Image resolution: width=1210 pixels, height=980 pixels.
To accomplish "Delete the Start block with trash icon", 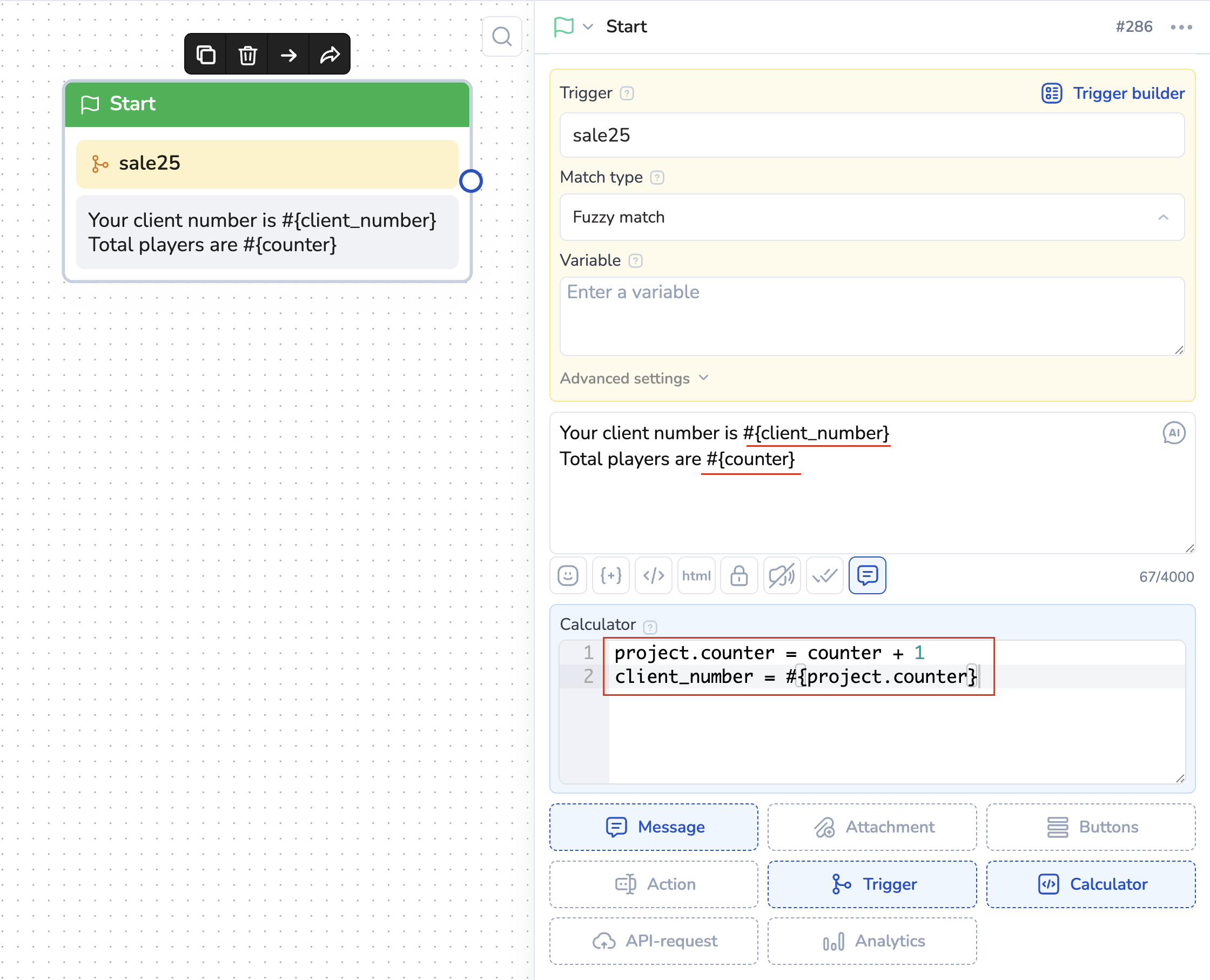I will [x=247, y=55].
